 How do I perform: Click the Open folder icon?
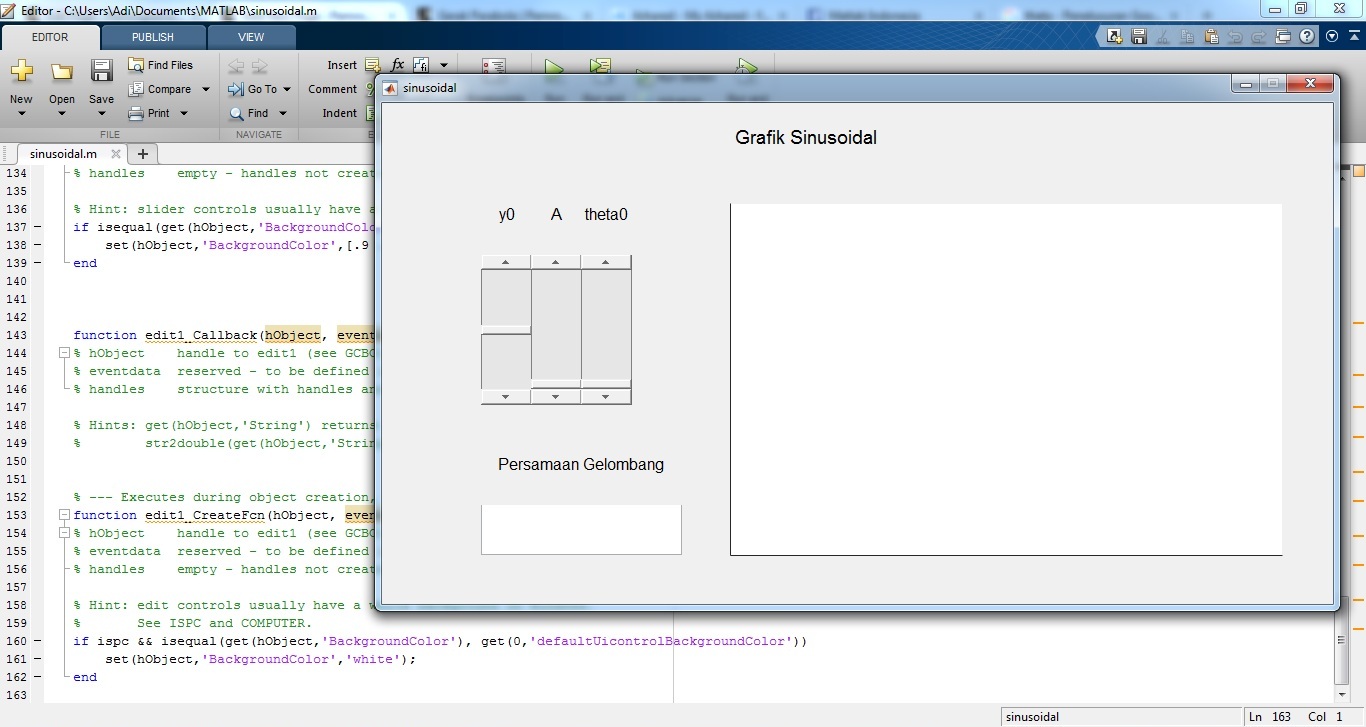[x=62, y=72]
